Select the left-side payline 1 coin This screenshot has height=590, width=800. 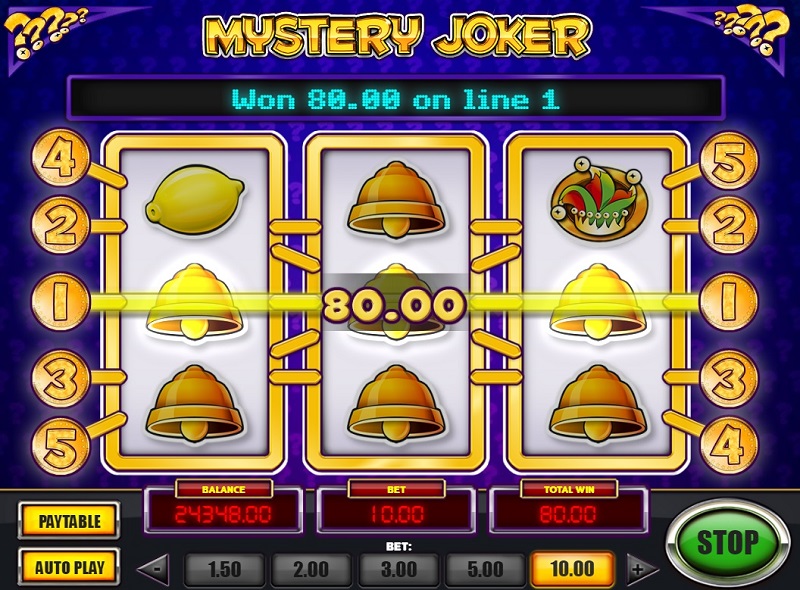tap(61, 301)
